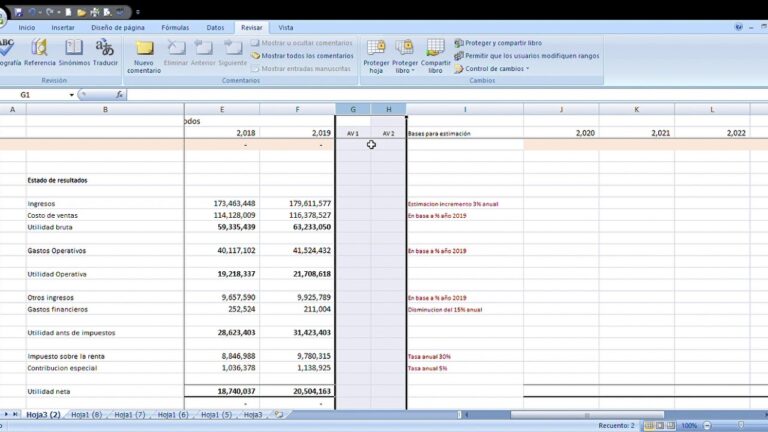Select cell with 179,611,577 Ingresos 2019
This screenshot has width=768, height=432.
(x=297, y=203)
